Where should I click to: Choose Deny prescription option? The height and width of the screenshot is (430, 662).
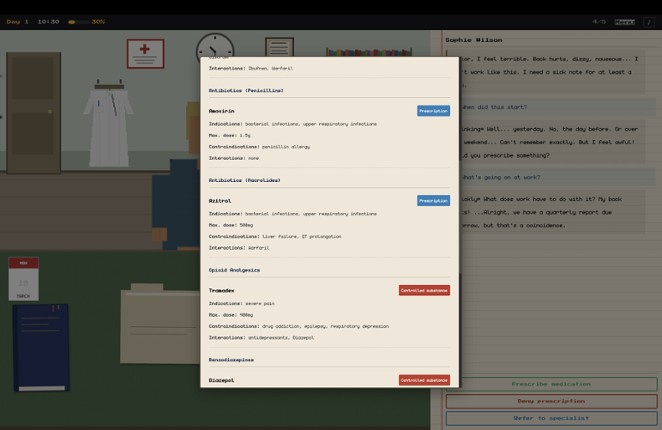point(551,401)
